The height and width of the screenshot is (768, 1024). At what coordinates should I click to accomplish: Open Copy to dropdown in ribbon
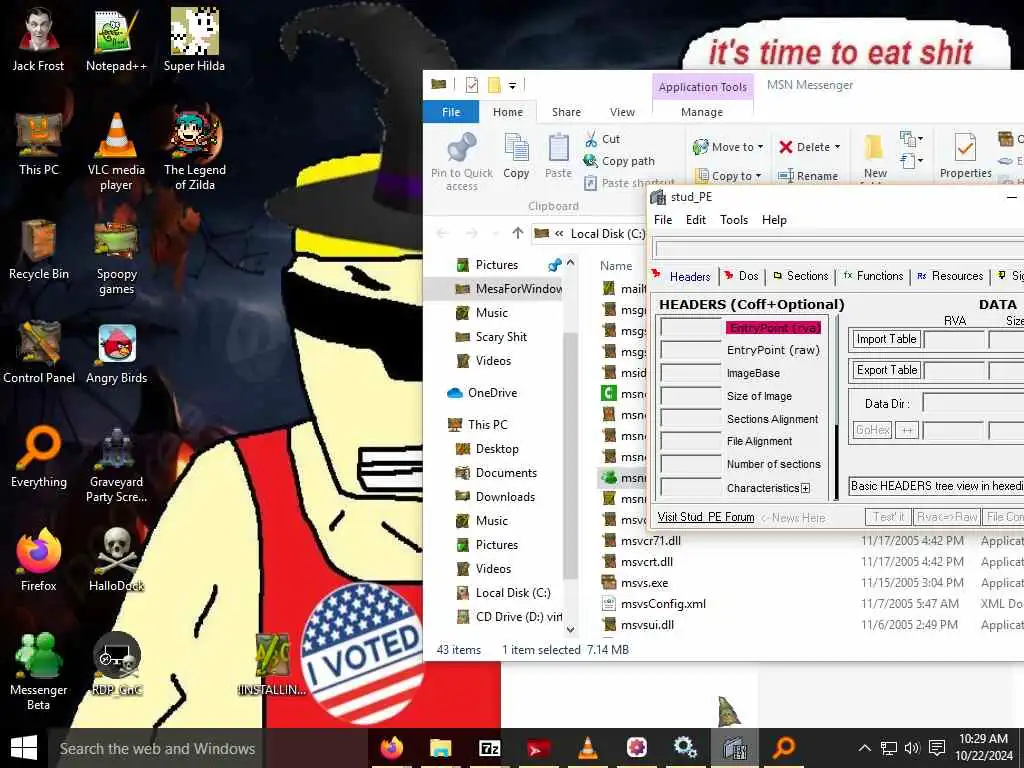pos(728,176)
